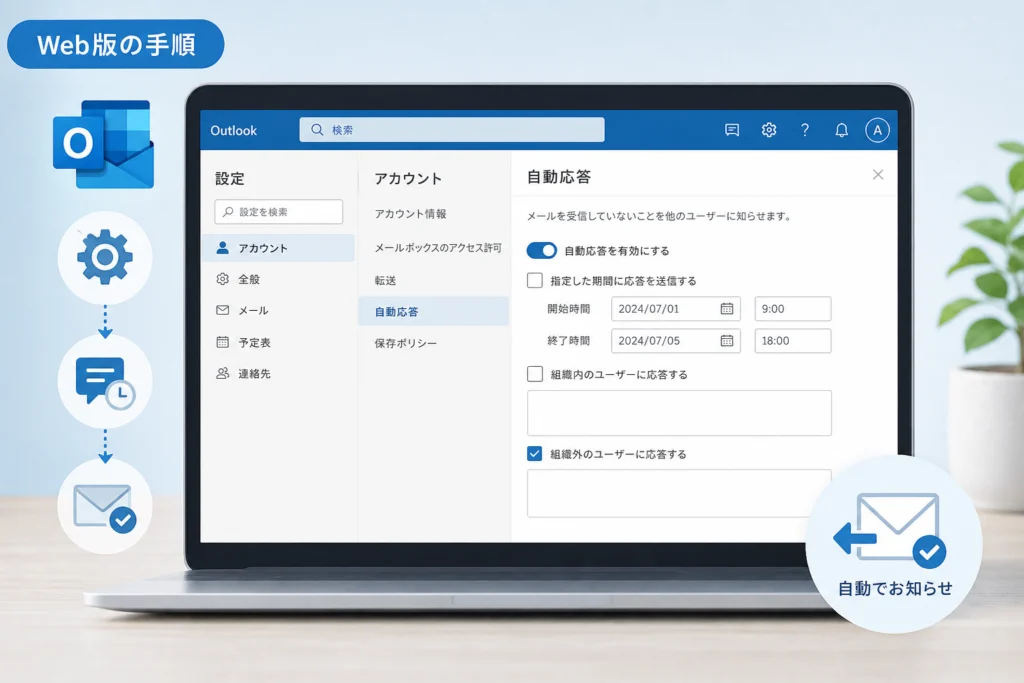The image size is (1024, 683).
Task: Click the 自動応答 panel heading
Action: pos(559,176)
